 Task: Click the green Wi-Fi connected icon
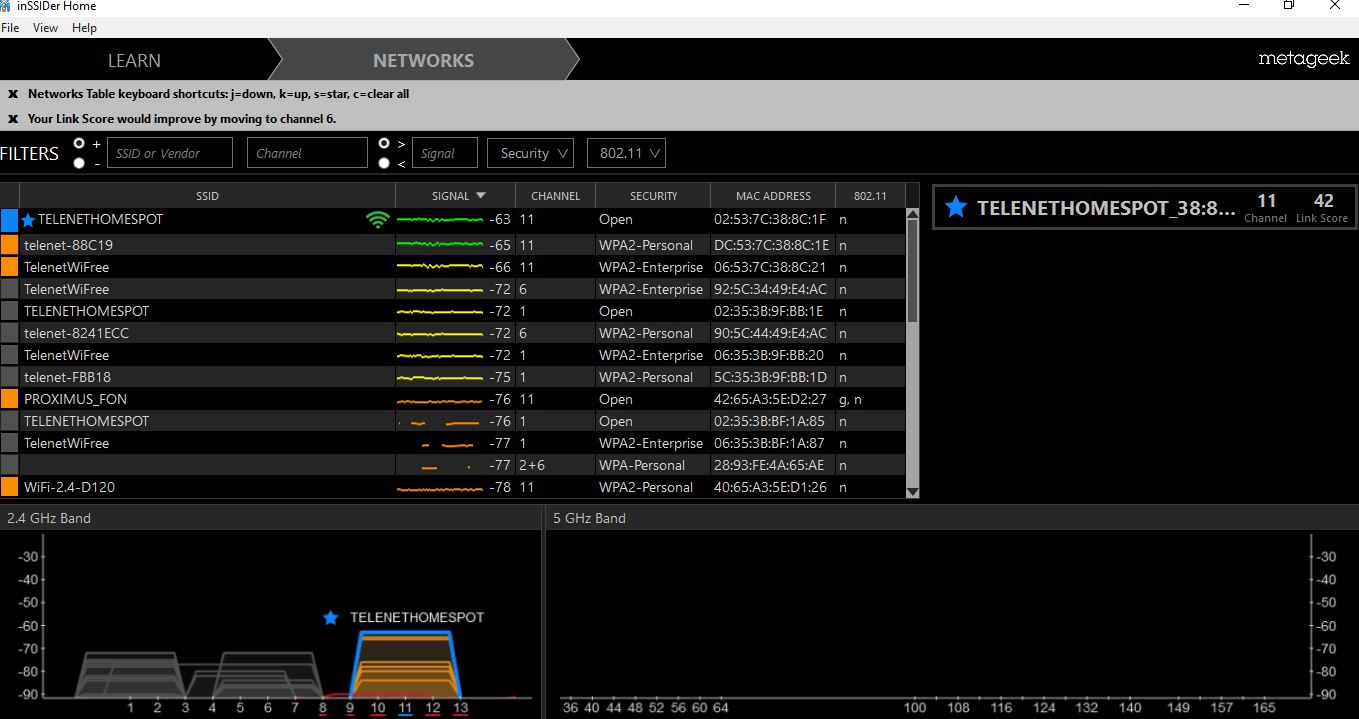point(378,220)
